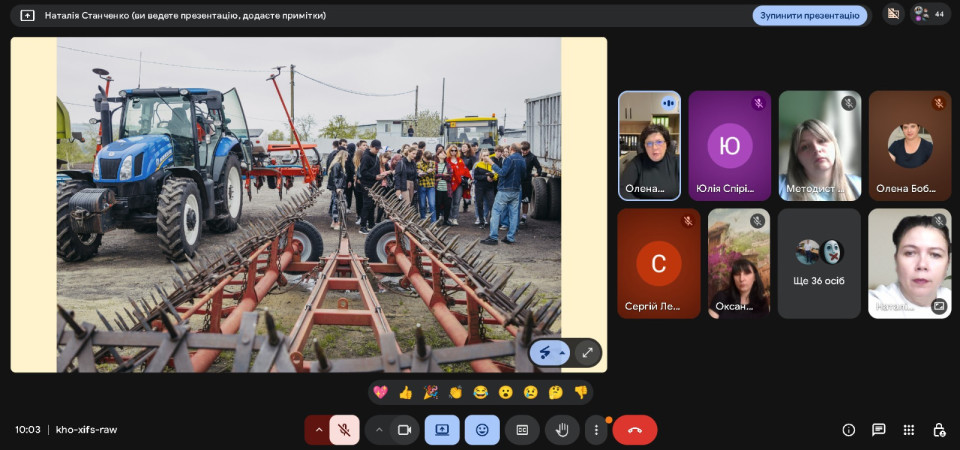The height and width of the screenshot is (450, 960).
Task: Open the chat panel
Action: (x=878, y=430)
